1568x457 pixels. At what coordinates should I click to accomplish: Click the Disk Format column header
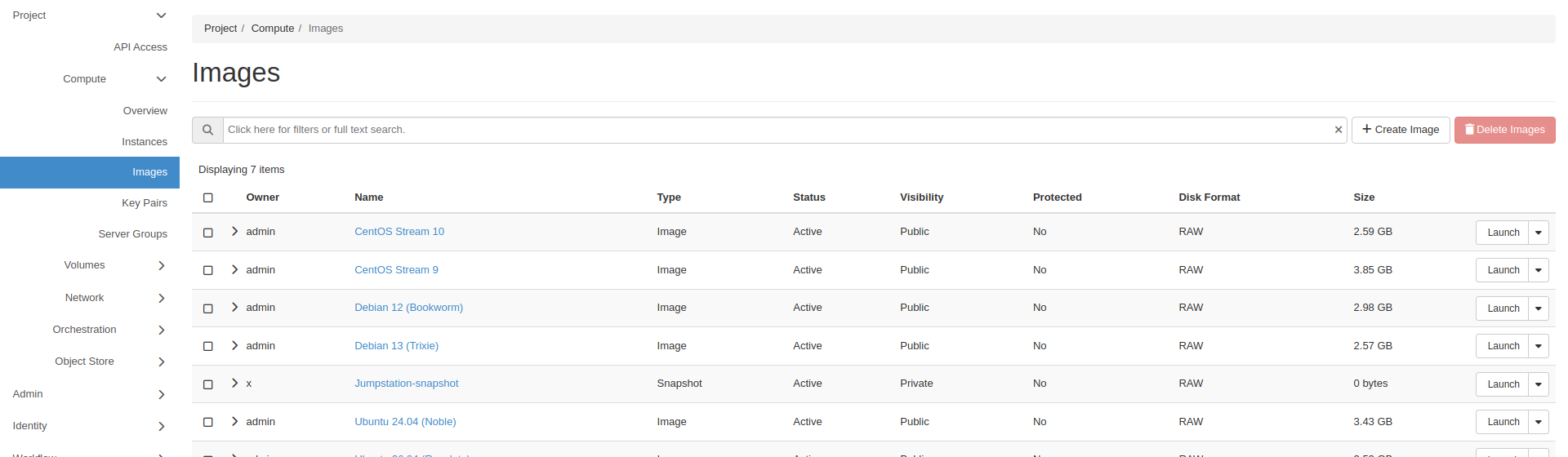coord(1209,197)
